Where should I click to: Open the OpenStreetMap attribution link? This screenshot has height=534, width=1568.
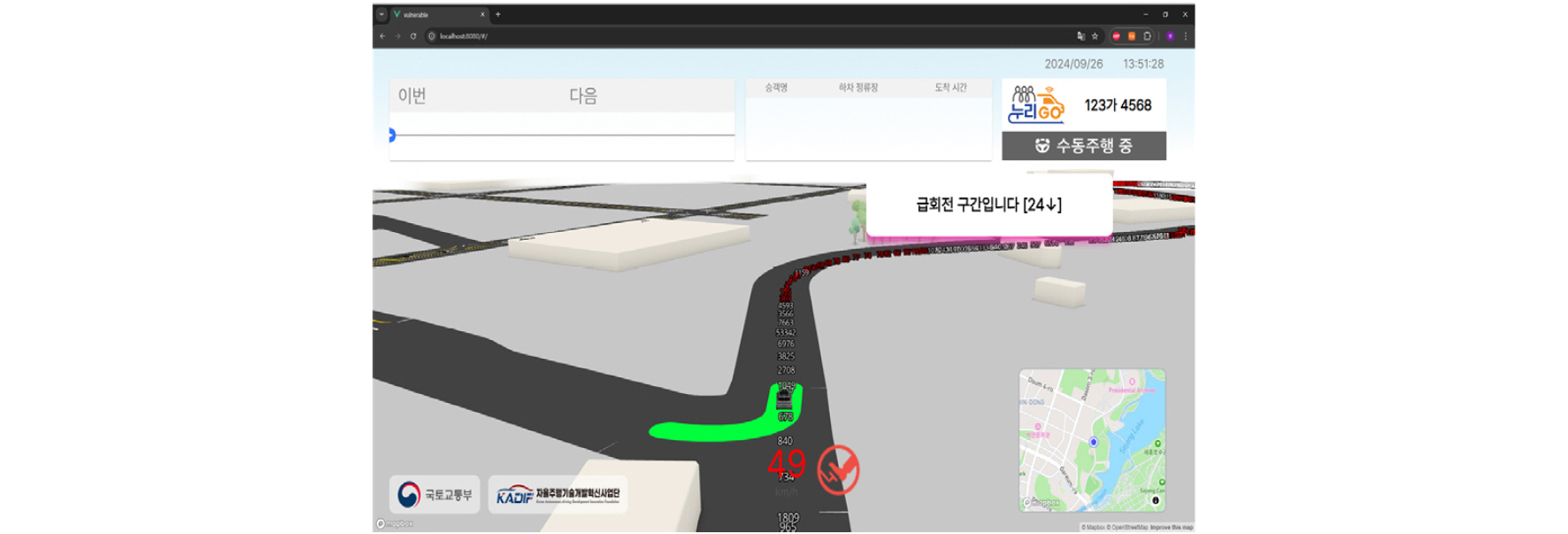click(x=1127, y=528)
